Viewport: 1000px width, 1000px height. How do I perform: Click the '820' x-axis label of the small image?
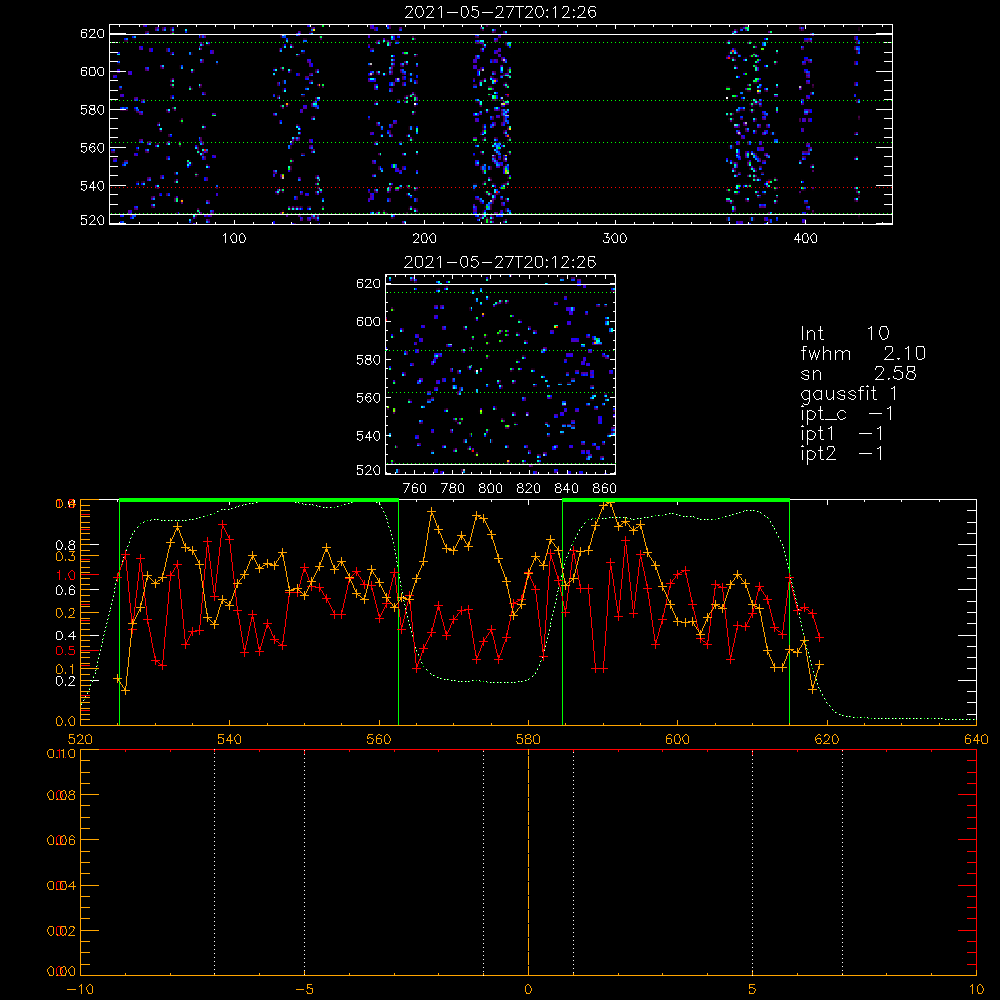click(529, 489)
